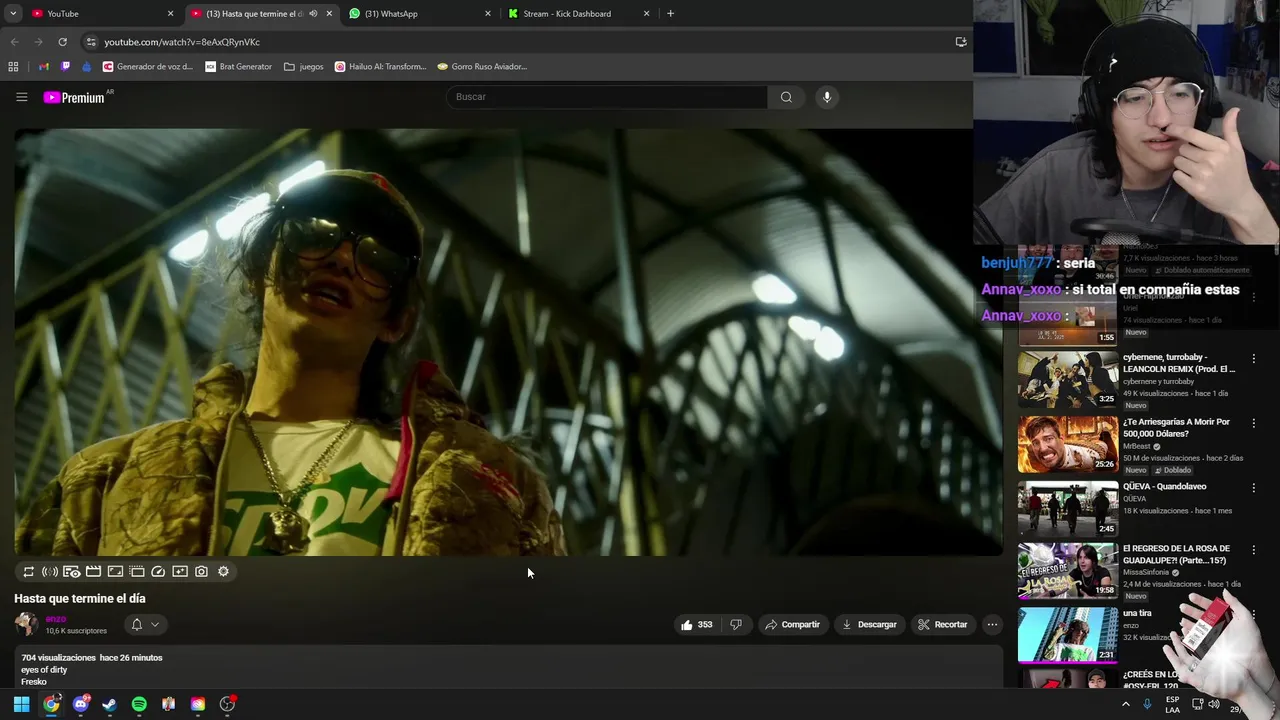This screenshot has height=720, width=1280.
Task: Open the apps grid in bookmarks bar
Action: [x=13, y=67]
